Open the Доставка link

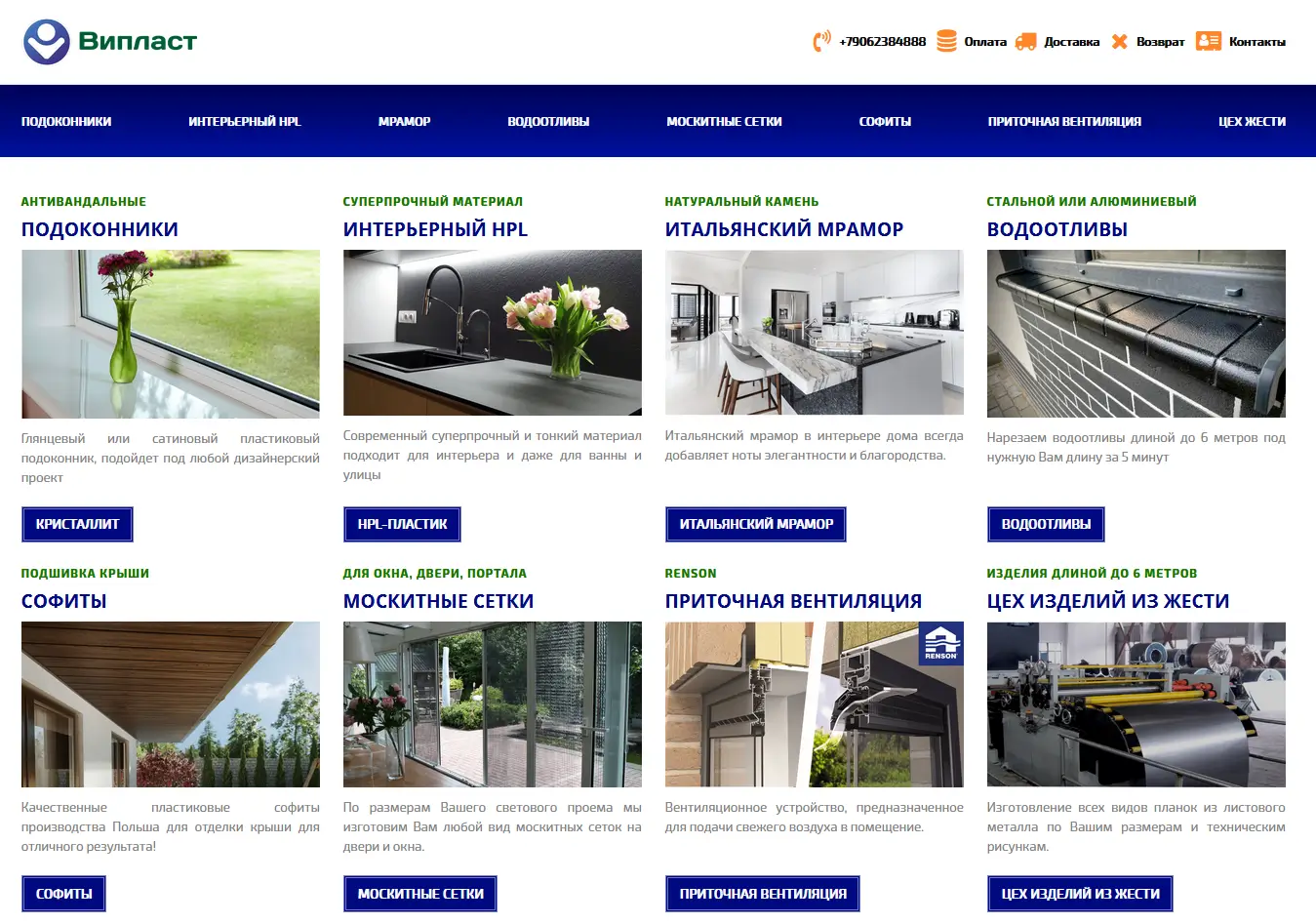pos(1071,42)
